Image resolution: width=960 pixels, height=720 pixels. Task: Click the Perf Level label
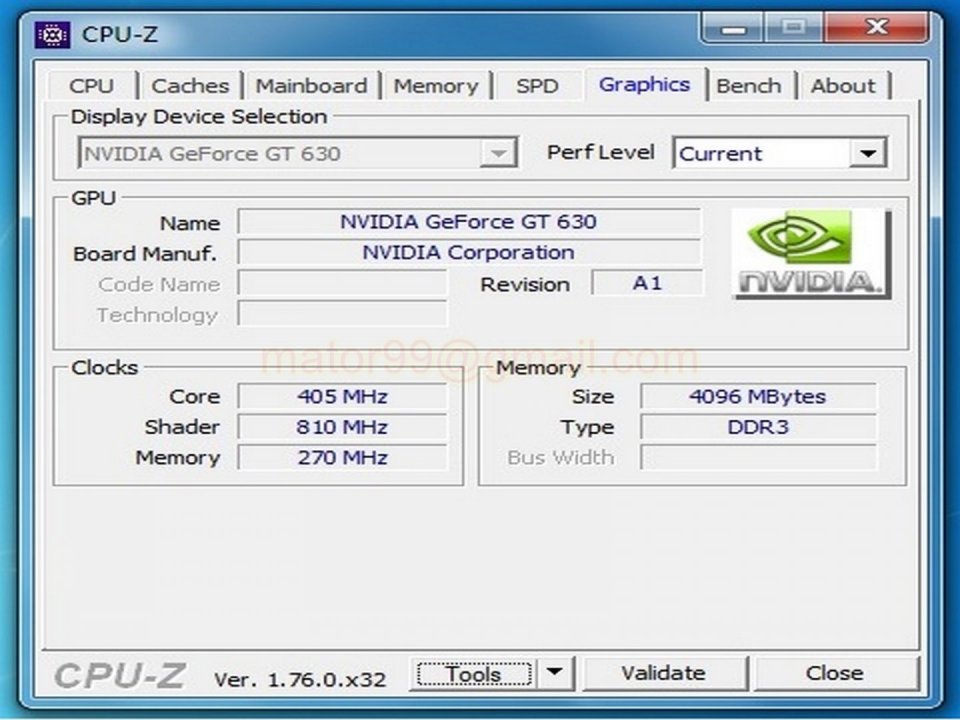tap(601, 152)
